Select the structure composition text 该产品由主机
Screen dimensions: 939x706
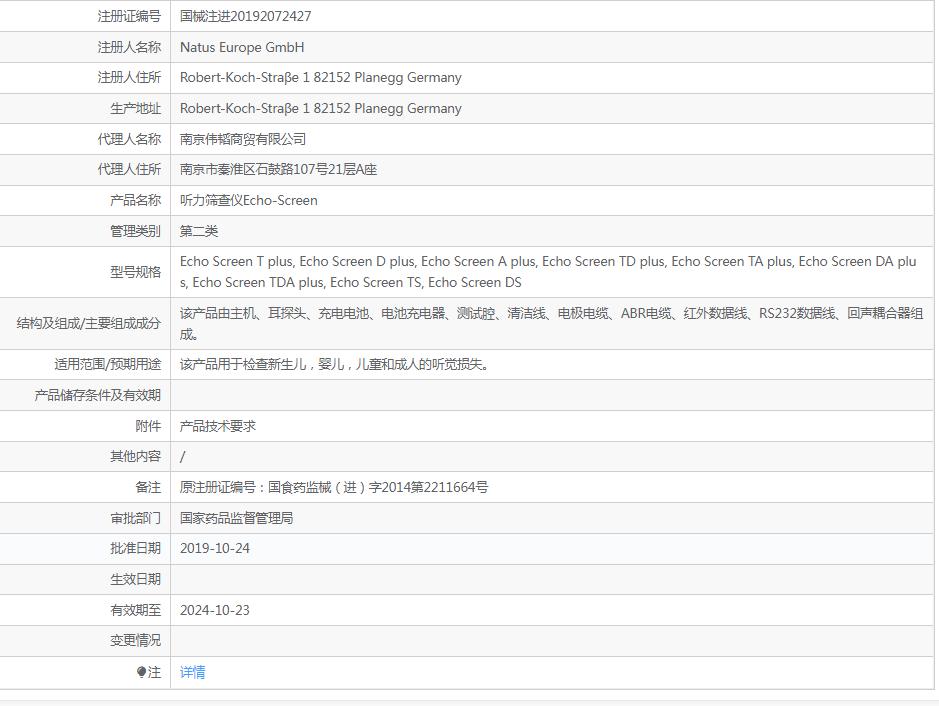[551, 323]
